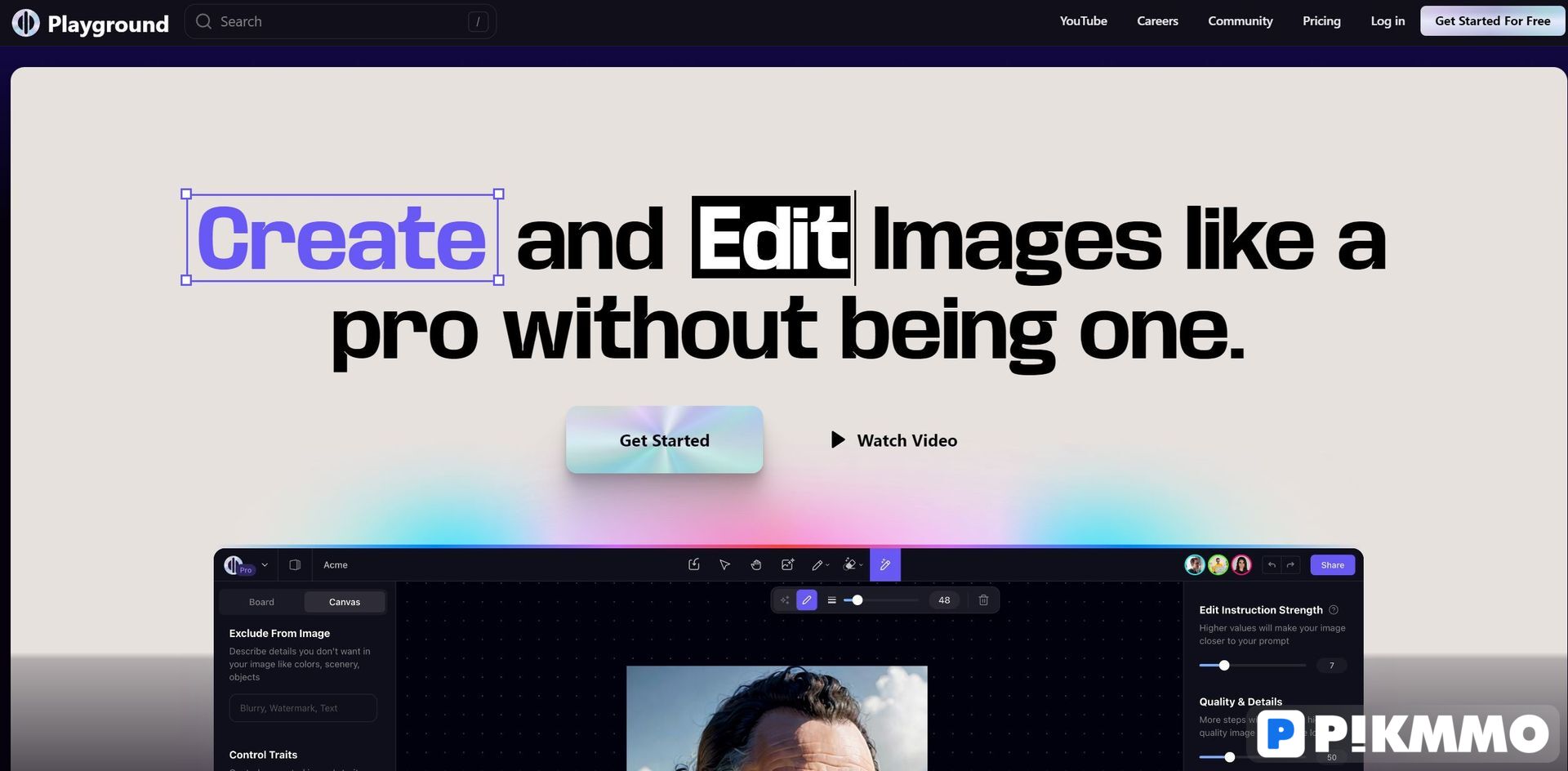The height and width of the screenshot is (771, 1568).
Task: Select the highlighted magic edit tool
Action: point(885,564)
